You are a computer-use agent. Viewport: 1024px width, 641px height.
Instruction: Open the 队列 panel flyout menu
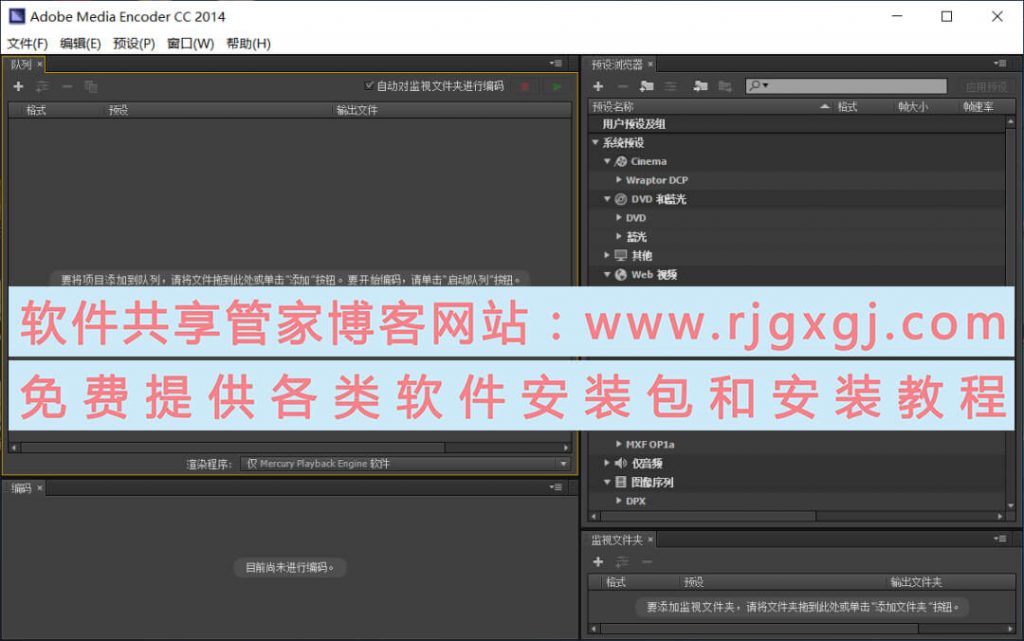pos(556,63)
